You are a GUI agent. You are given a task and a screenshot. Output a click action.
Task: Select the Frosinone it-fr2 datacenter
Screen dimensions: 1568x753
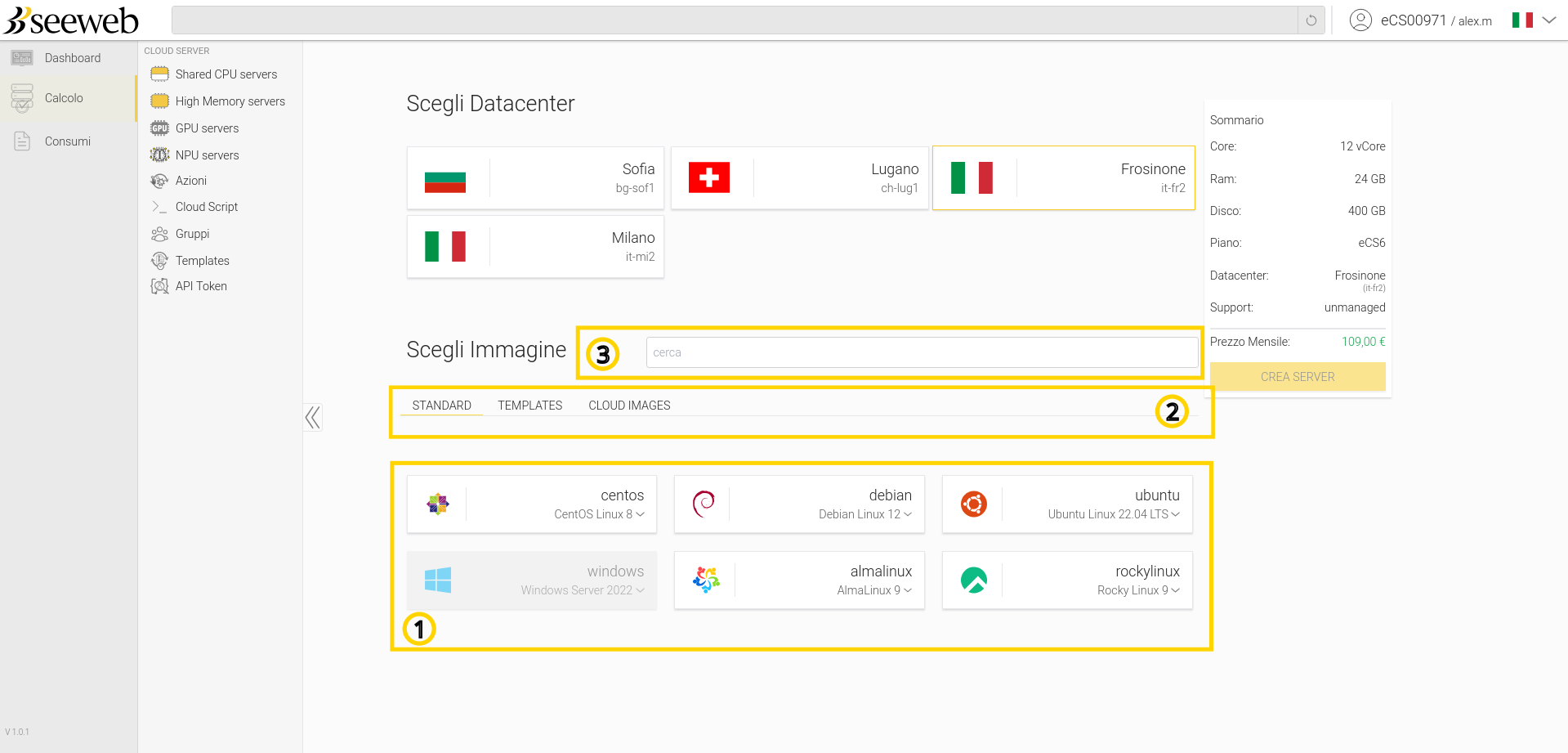tap(1064, 178)
